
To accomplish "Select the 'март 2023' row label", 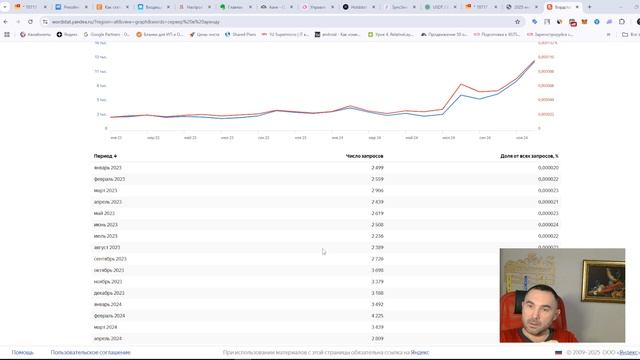I will click(105, 191).
